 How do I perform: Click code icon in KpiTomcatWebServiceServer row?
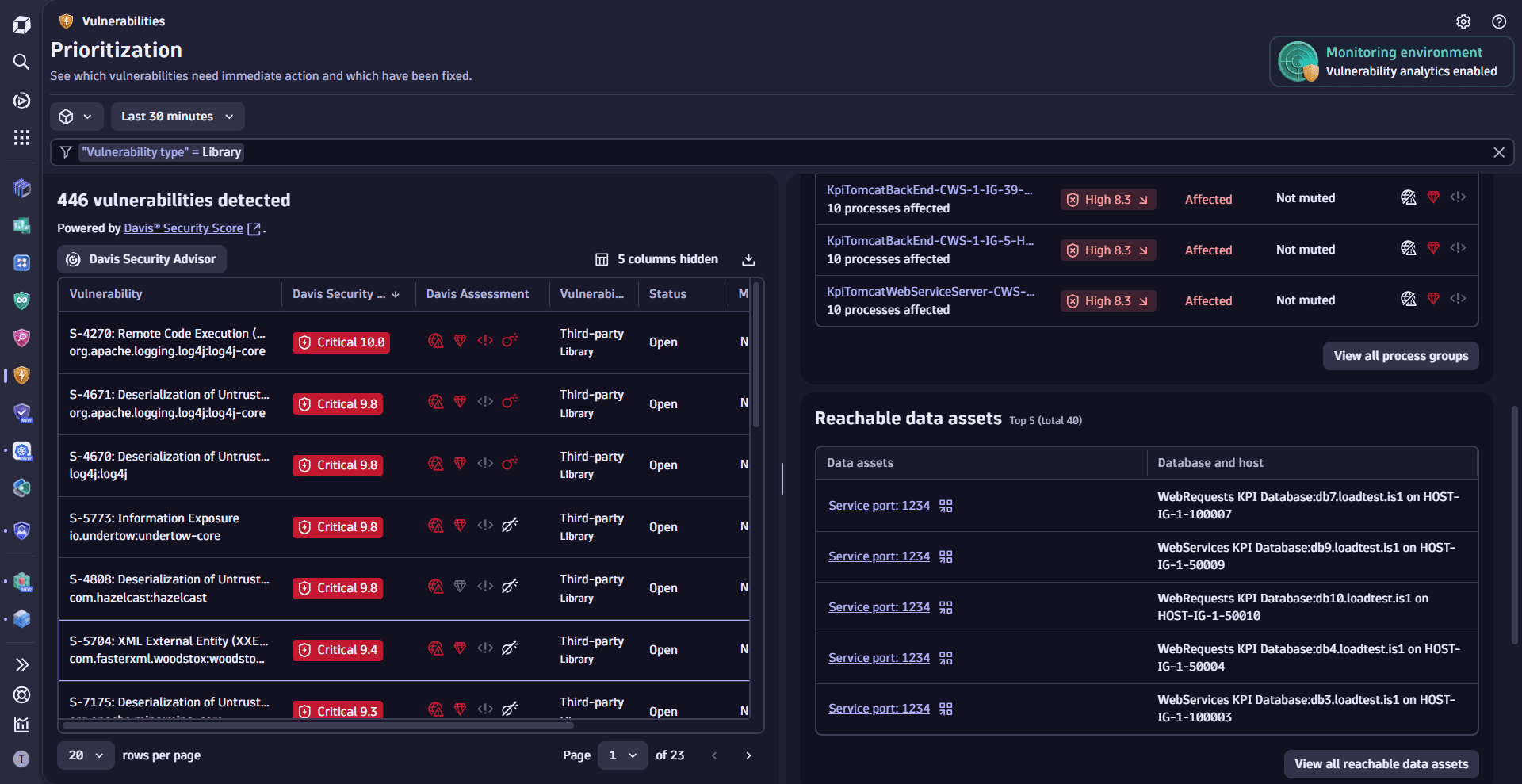(x=1458, y=298)
